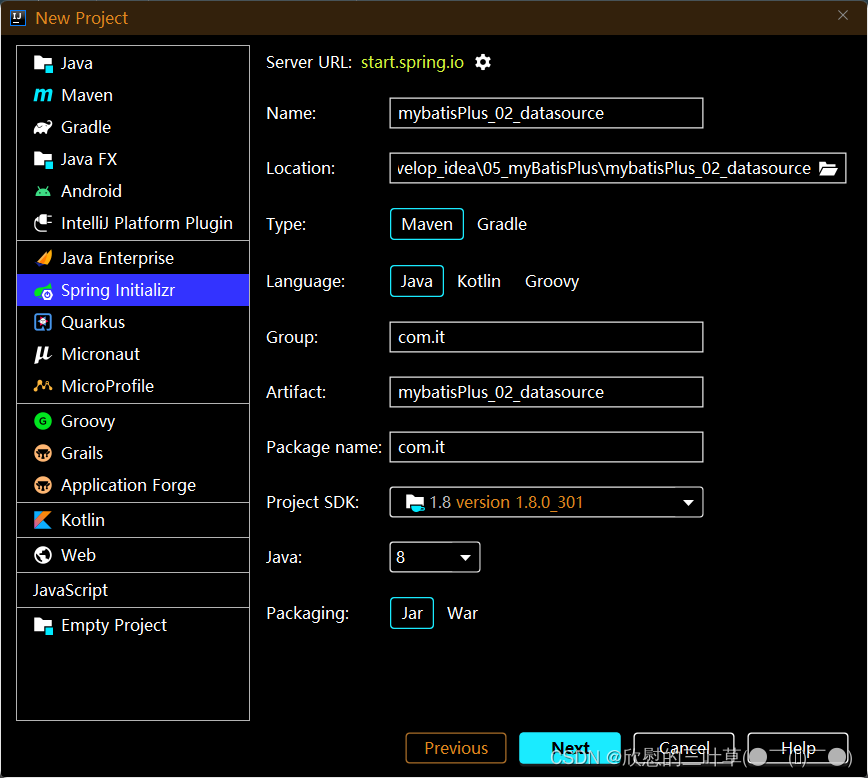Choose Java as language
This screenshot has width=868, height=778.
coord(417,281)
